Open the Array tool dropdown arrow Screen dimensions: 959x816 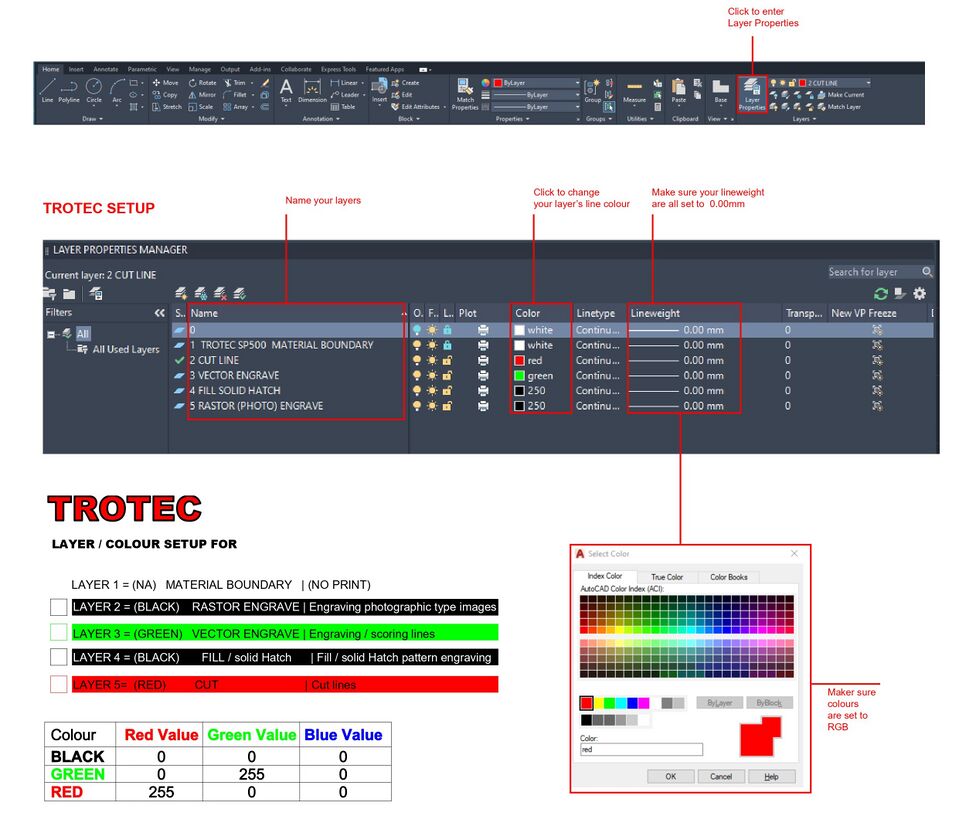[253, 106]
